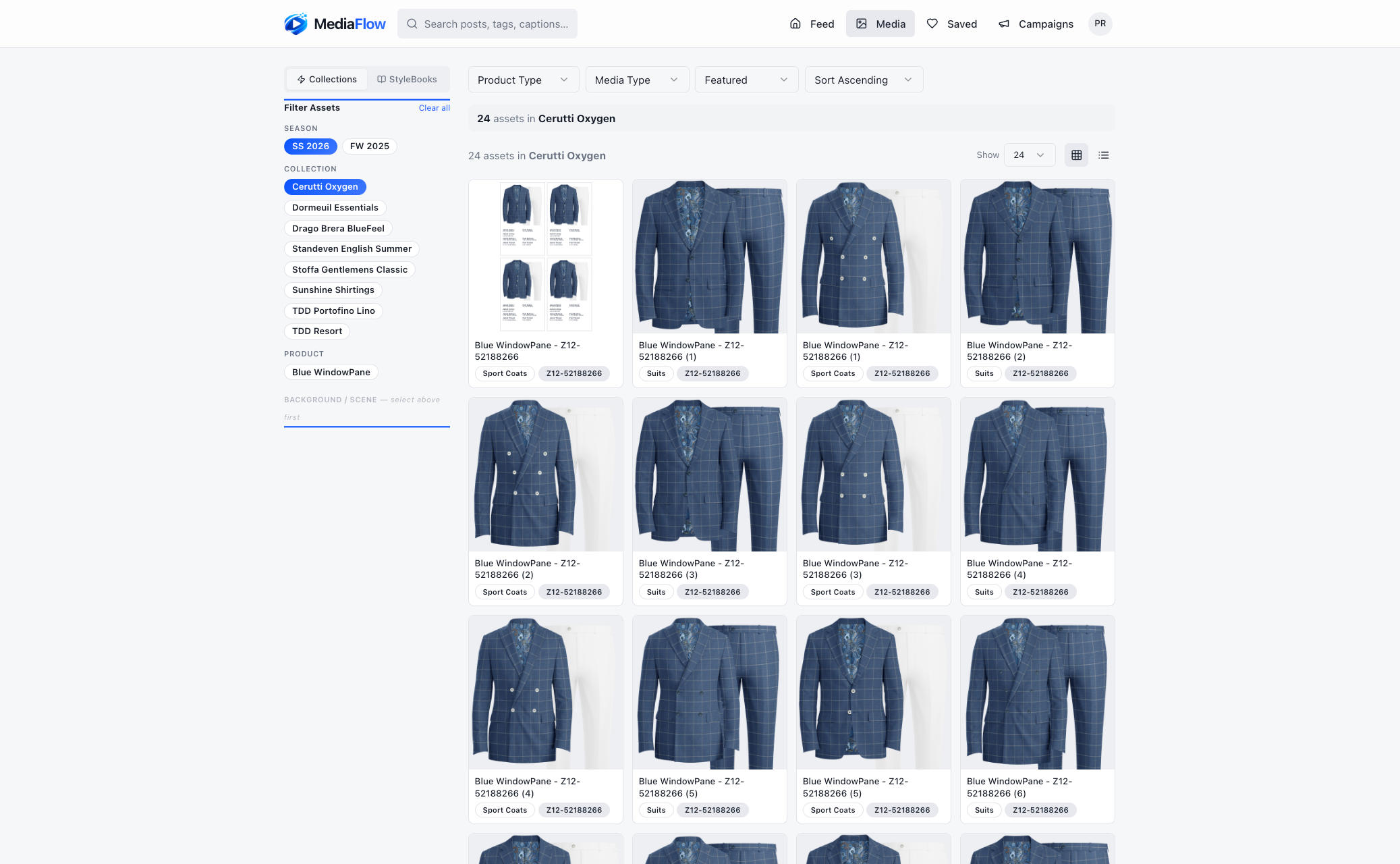Click Z12-52188266 tag on the (6) card
Screen dimensions: 1400x864
pyautogui.click(x=1040, y=811)
